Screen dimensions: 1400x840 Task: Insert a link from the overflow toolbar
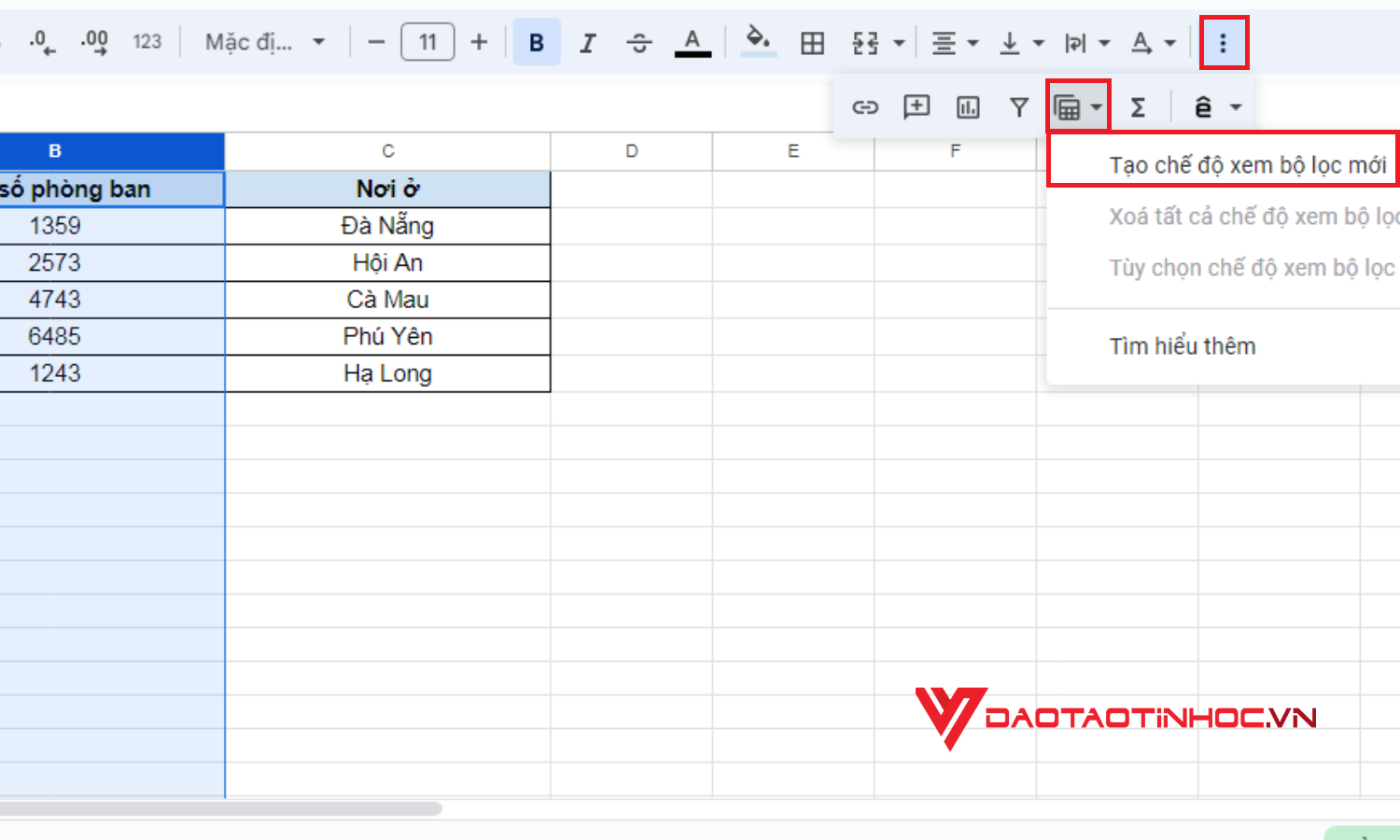865,106
